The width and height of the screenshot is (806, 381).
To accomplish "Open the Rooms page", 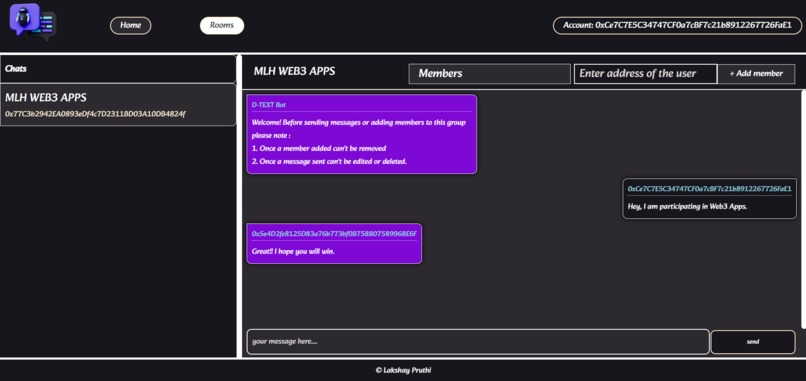I will pos(222,25).
